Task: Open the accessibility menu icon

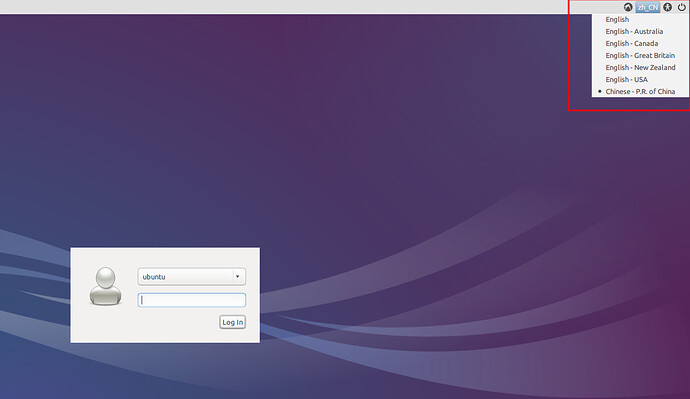Action: 668,7
